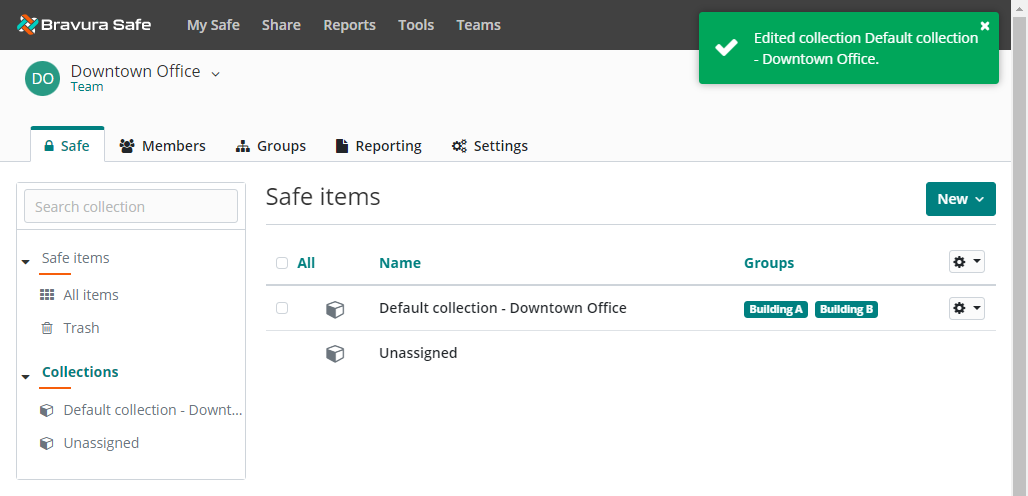The height and width of the screenshot is (496, 1028).
Task: Open Default collection - Downtown Office link
Action: (503, 308)
